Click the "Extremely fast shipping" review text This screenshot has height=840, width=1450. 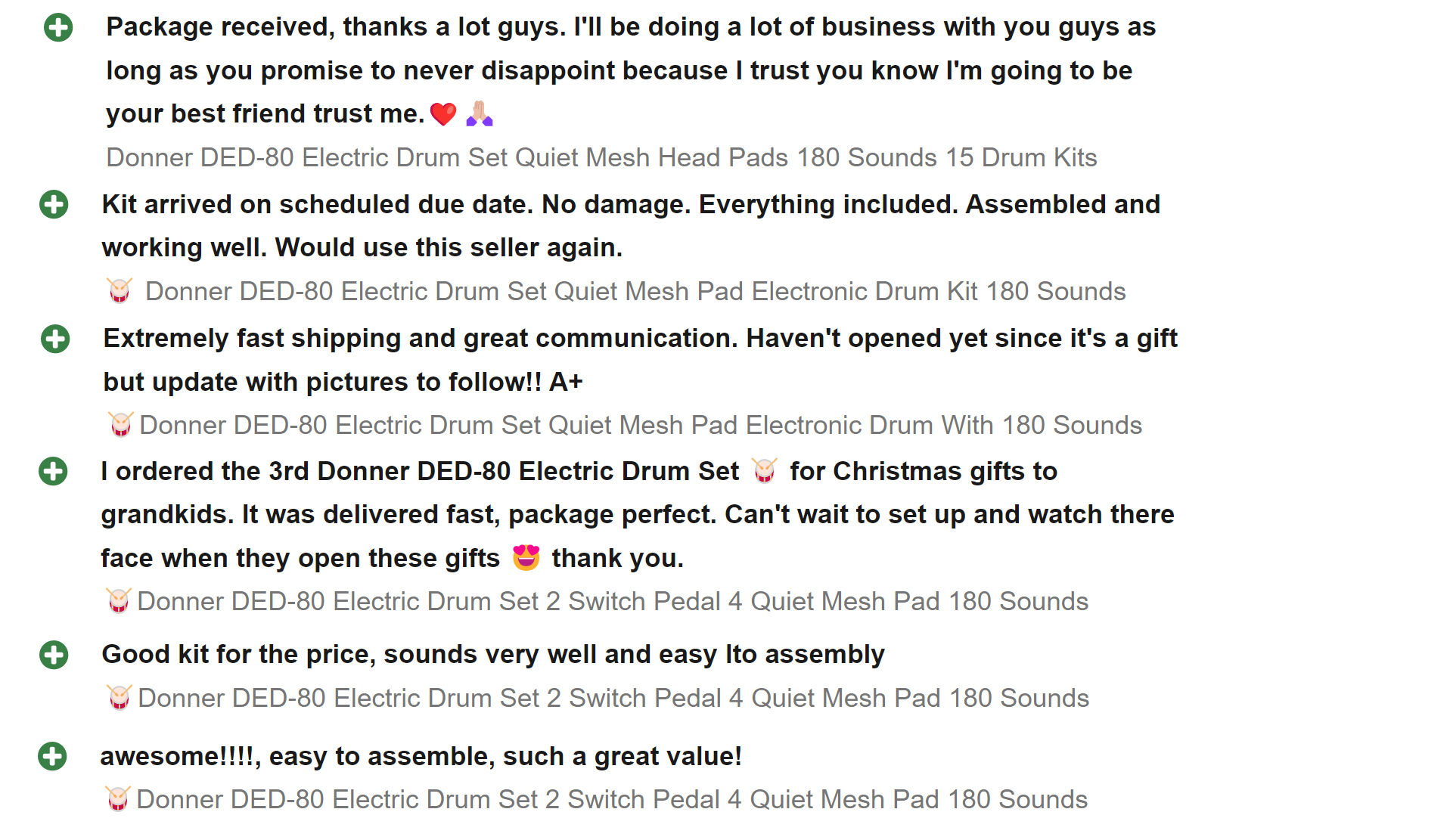pos(640,360)
